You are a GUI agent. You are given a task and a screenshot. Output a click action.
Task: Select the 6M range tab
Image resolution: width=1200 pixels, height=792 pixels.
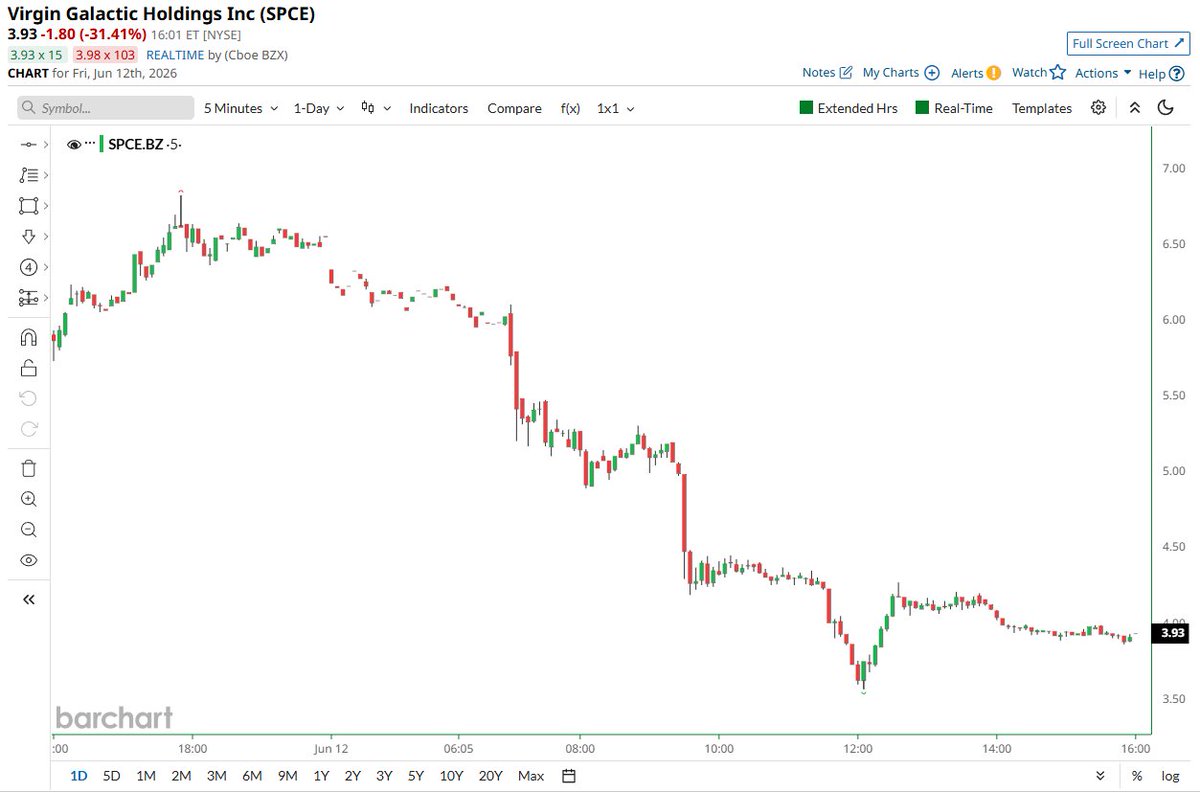coord(251,776)
